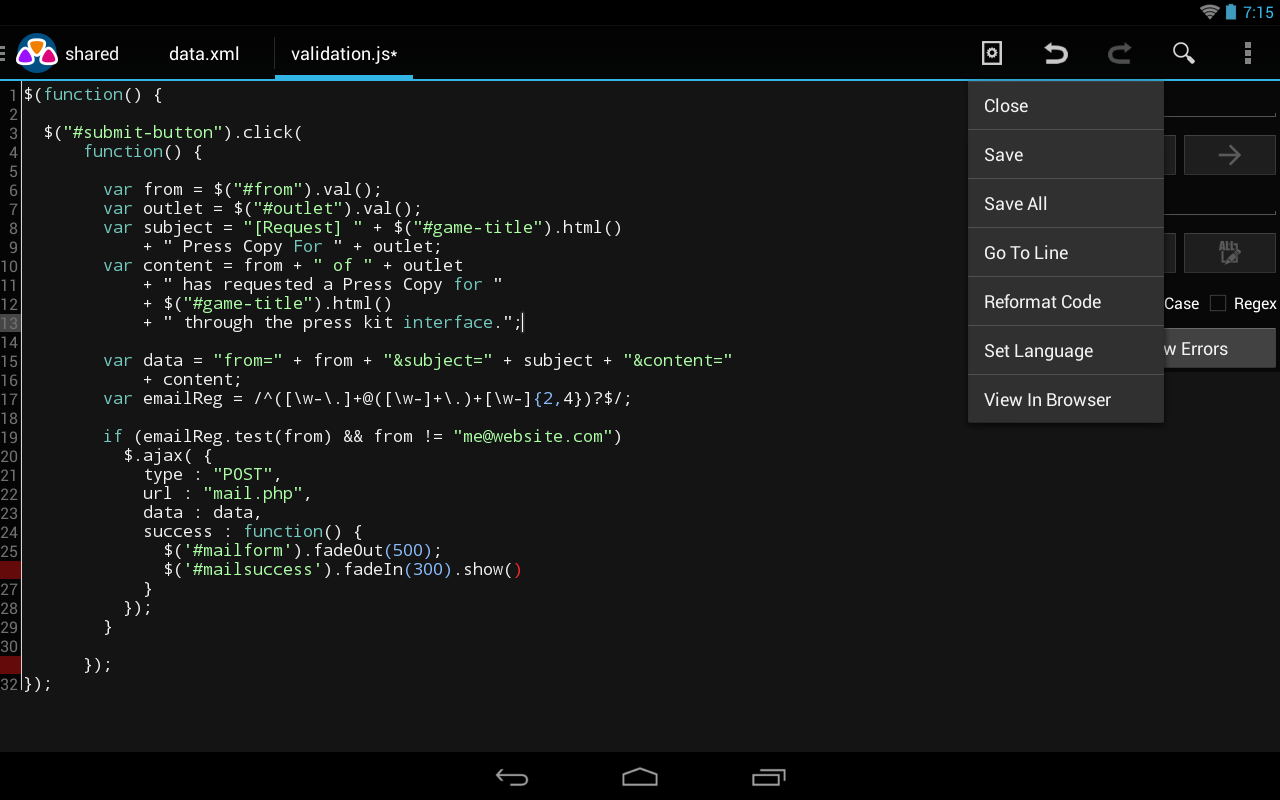The height and width of the screenshot is (800, 1280).
Task: Click error marker on line 31 gutter
Action: coord(10,665)
